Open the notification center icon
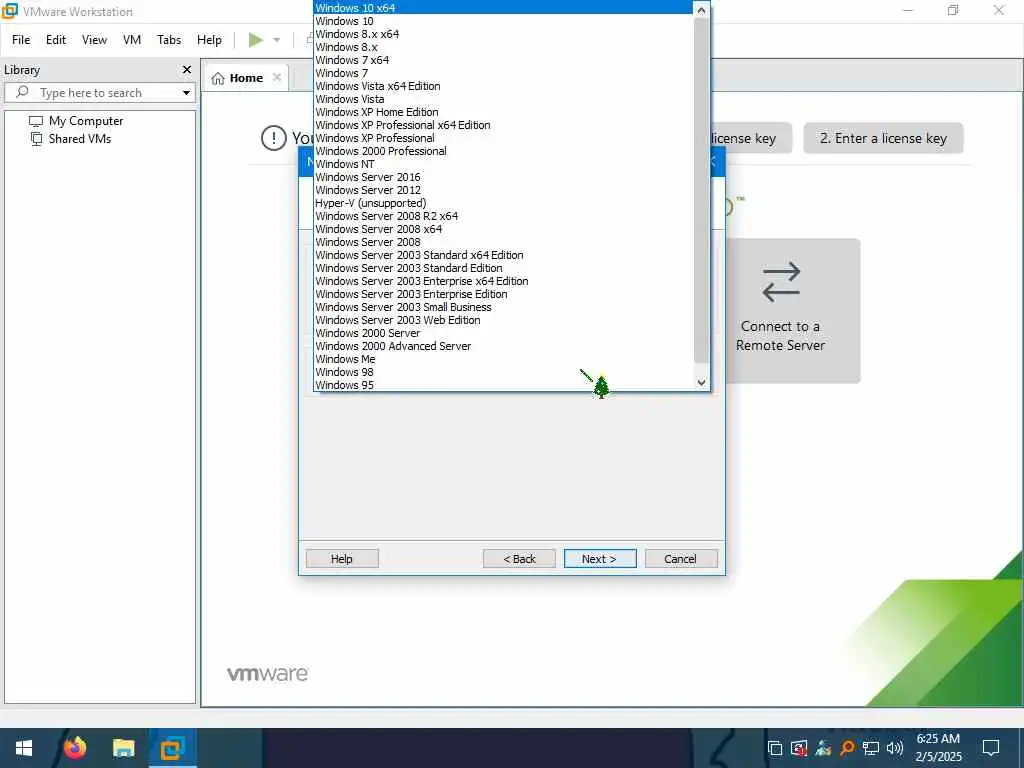This screenshot has width=1024, height=768. point(991,748)
